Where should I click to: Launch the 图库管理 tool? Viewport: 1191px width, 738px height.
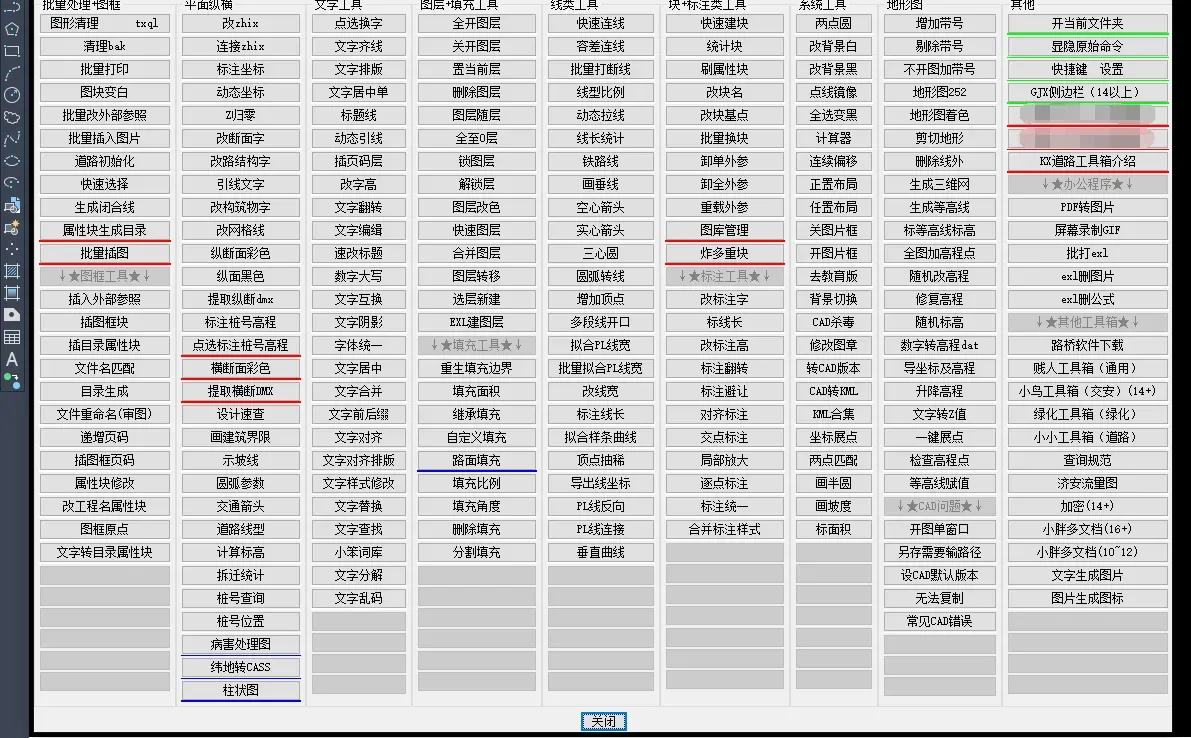click(724, 230)
